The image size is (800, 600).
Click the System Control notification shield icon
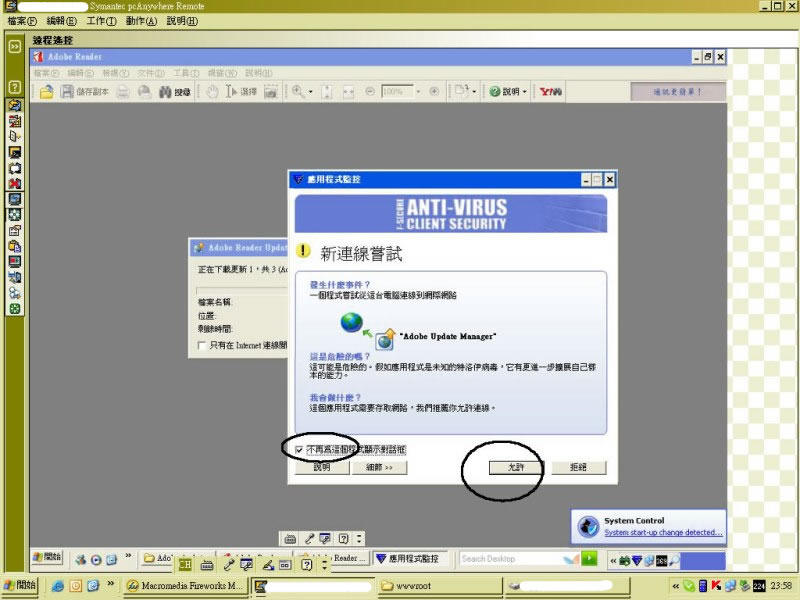pyautogui.click(x=588, y=527)
